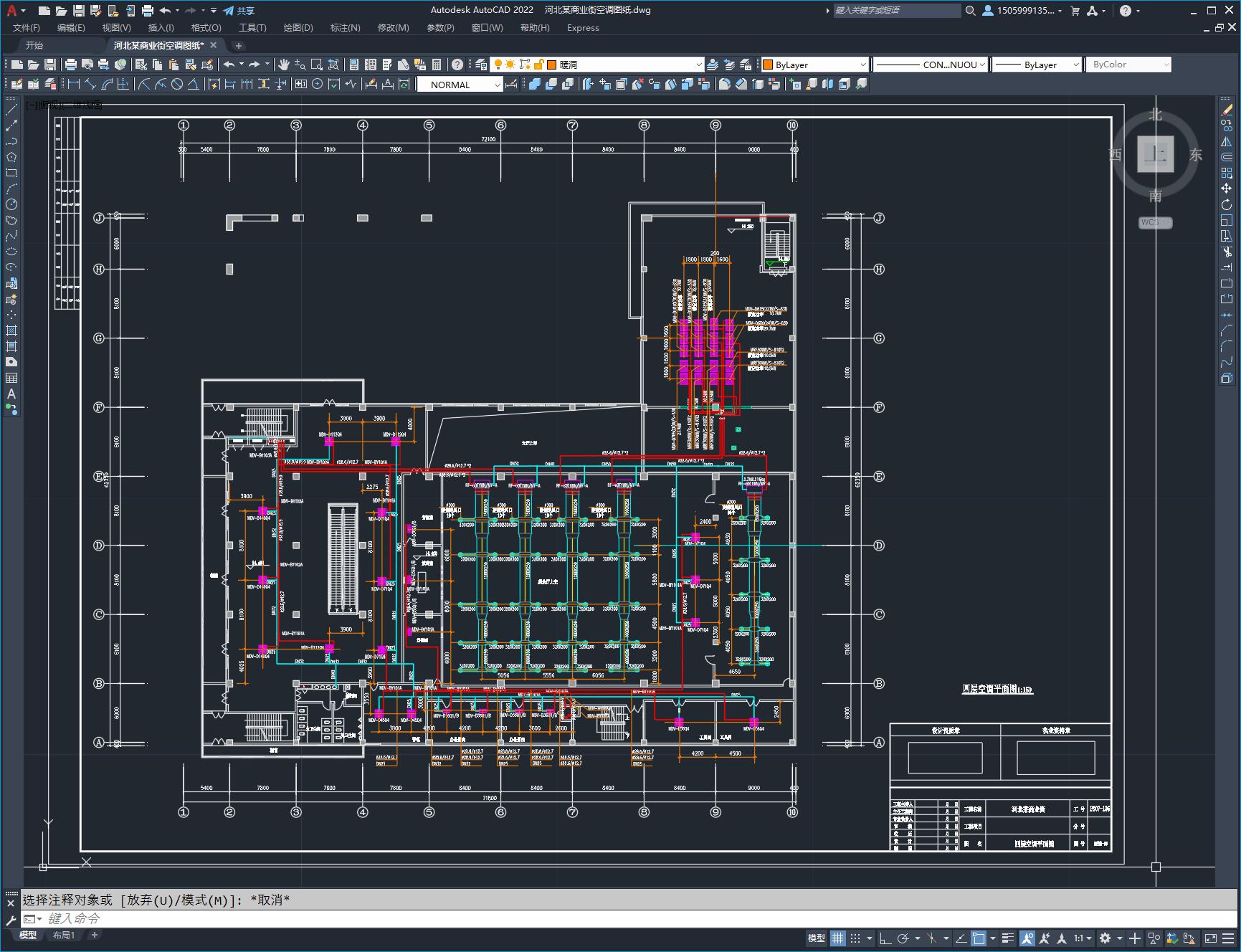Open the CON...NUOU linetype dropdown

931,65
